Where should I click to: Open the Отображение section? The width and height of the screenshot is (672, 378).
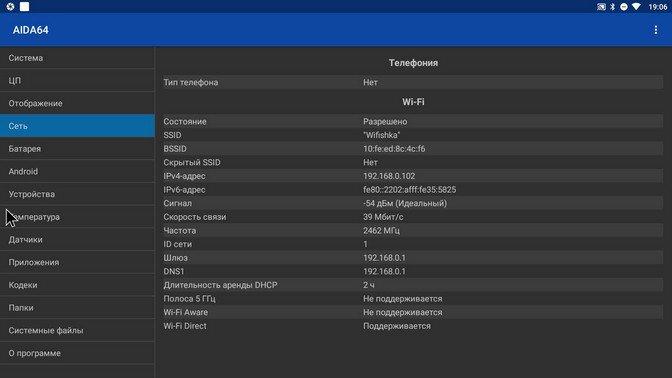tap(77, 103)
